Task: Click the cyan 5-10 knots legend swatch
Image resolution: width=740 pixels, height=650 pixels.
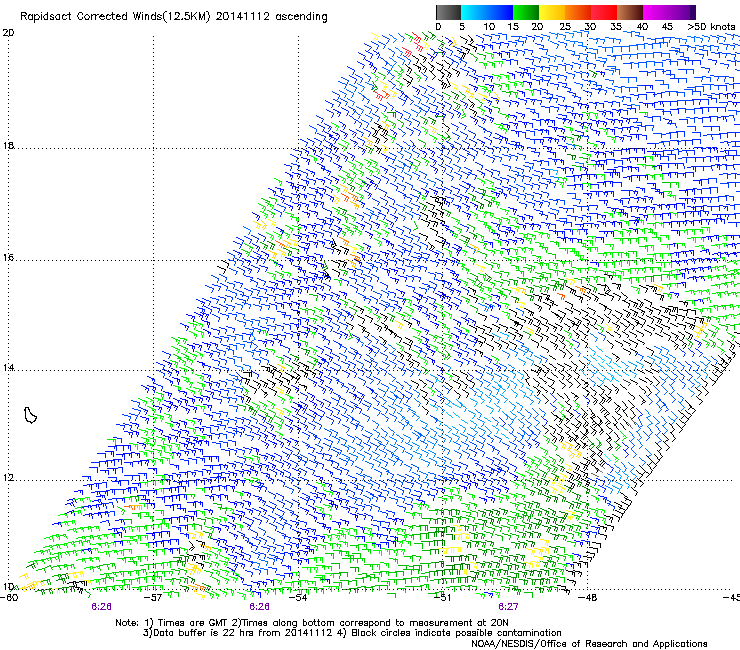Action: point(474,12)
